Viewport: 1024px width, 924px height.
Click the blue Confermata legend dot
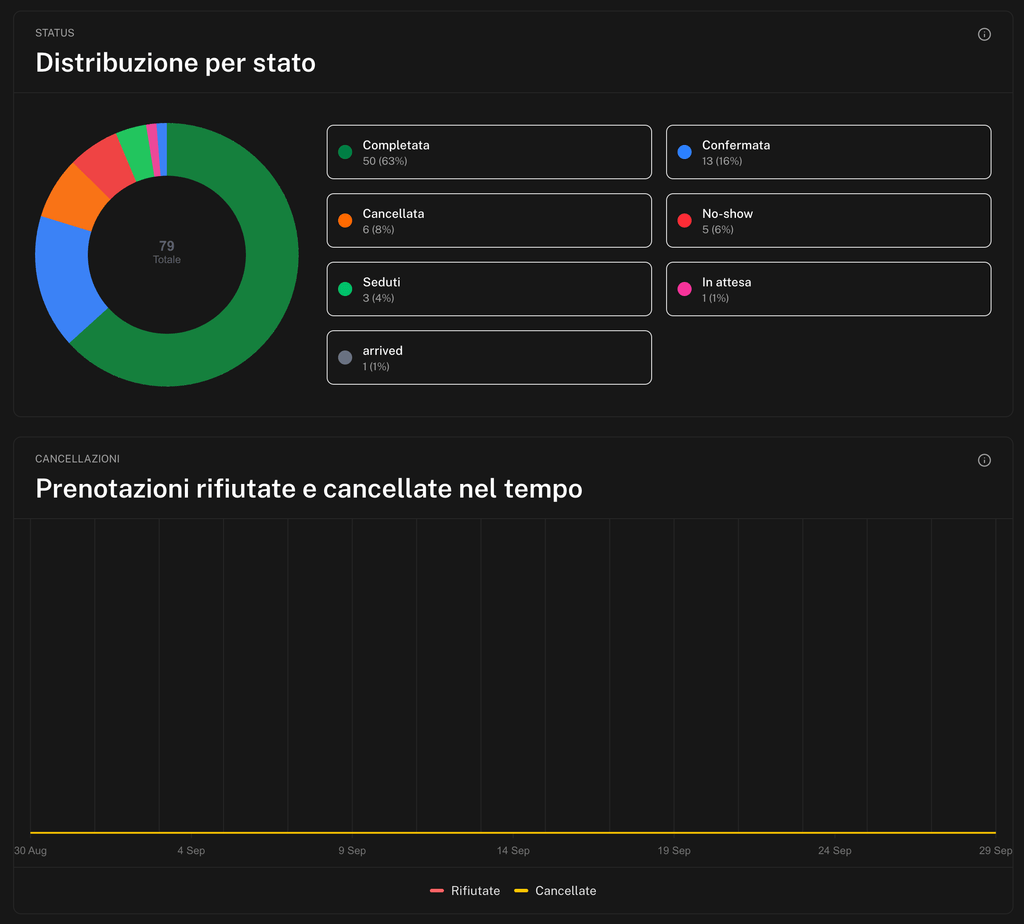pyautogui.click(x=684, y=152)
